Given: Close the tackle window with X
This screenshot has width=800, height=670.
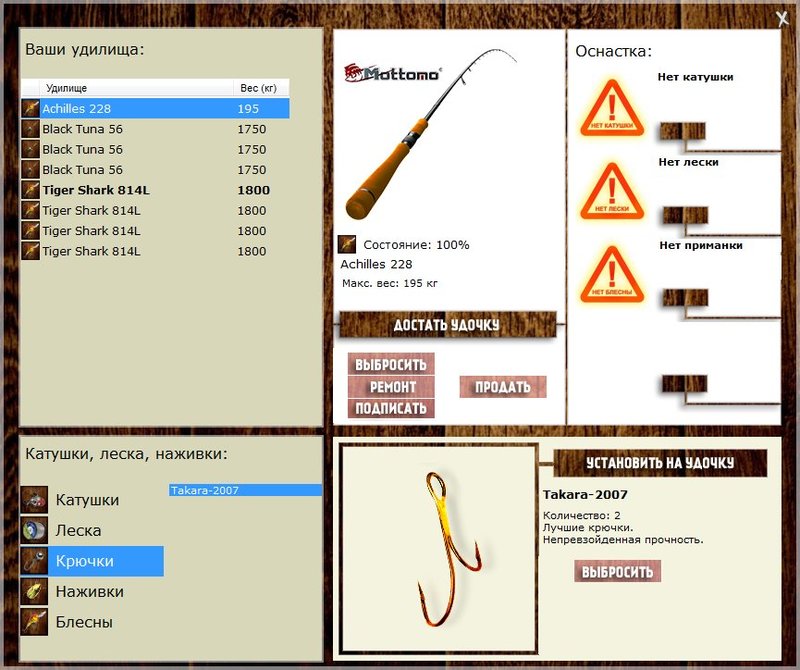Looking at the screenshot, I should 782,19.
